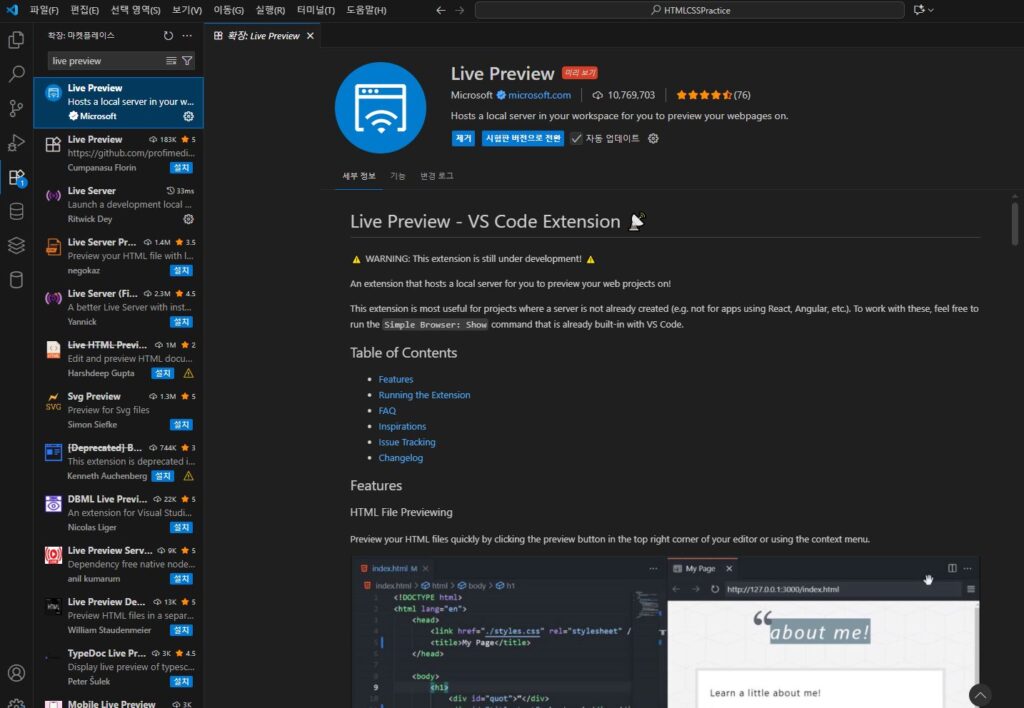
Task: Click the clear search results icon
Action: 171,61
